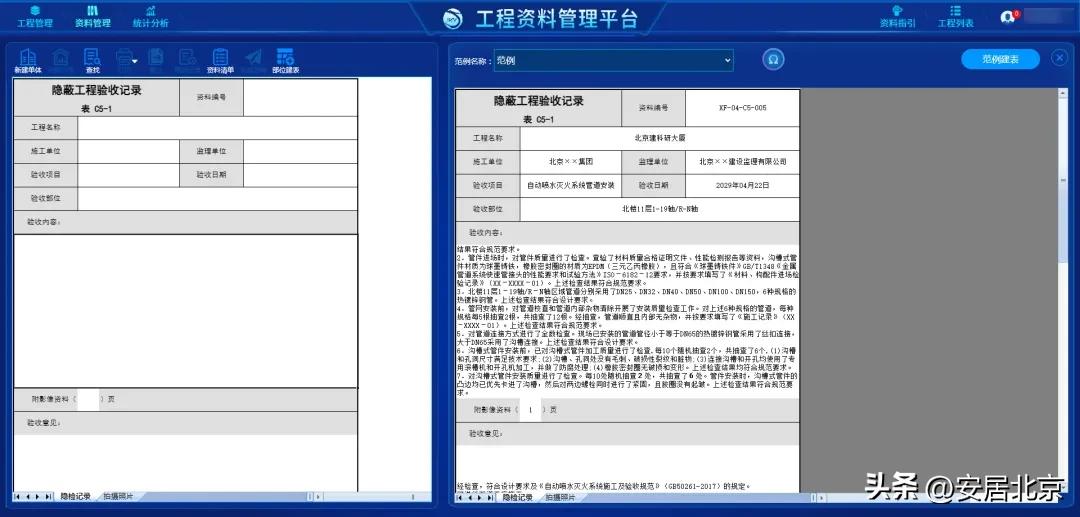The width and height of the screenshot is (1080, 517).
Task: Click the left form's 验收意见 row
Action: tap(186, 423)
